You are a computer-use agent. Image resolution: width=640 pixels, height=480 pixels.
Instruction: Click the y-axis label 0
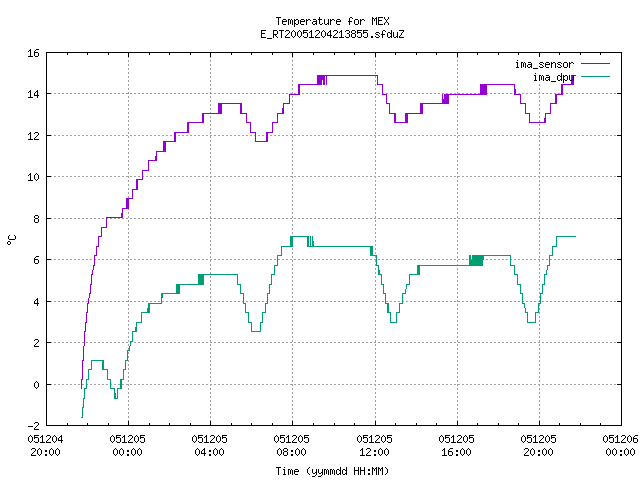(36, 385)
